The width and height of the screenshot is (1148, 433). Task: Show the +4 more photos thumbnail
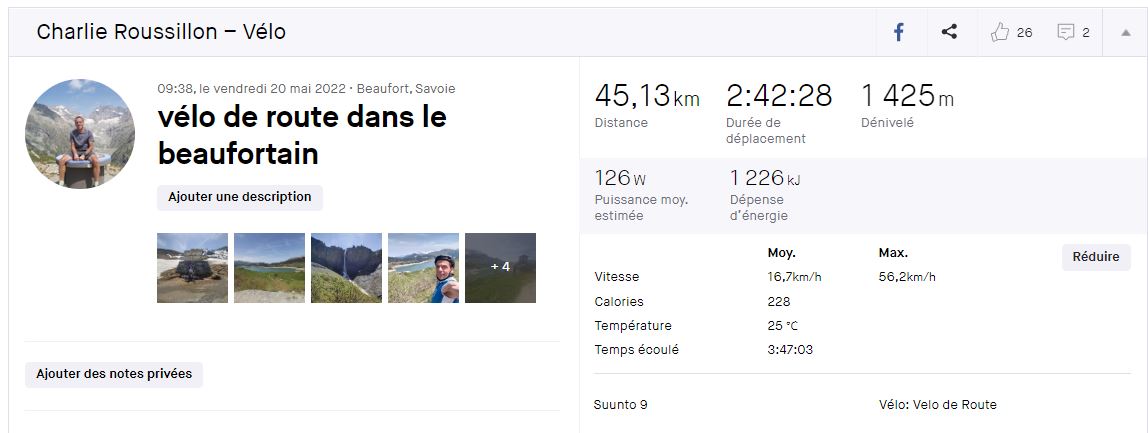[500, 268]
